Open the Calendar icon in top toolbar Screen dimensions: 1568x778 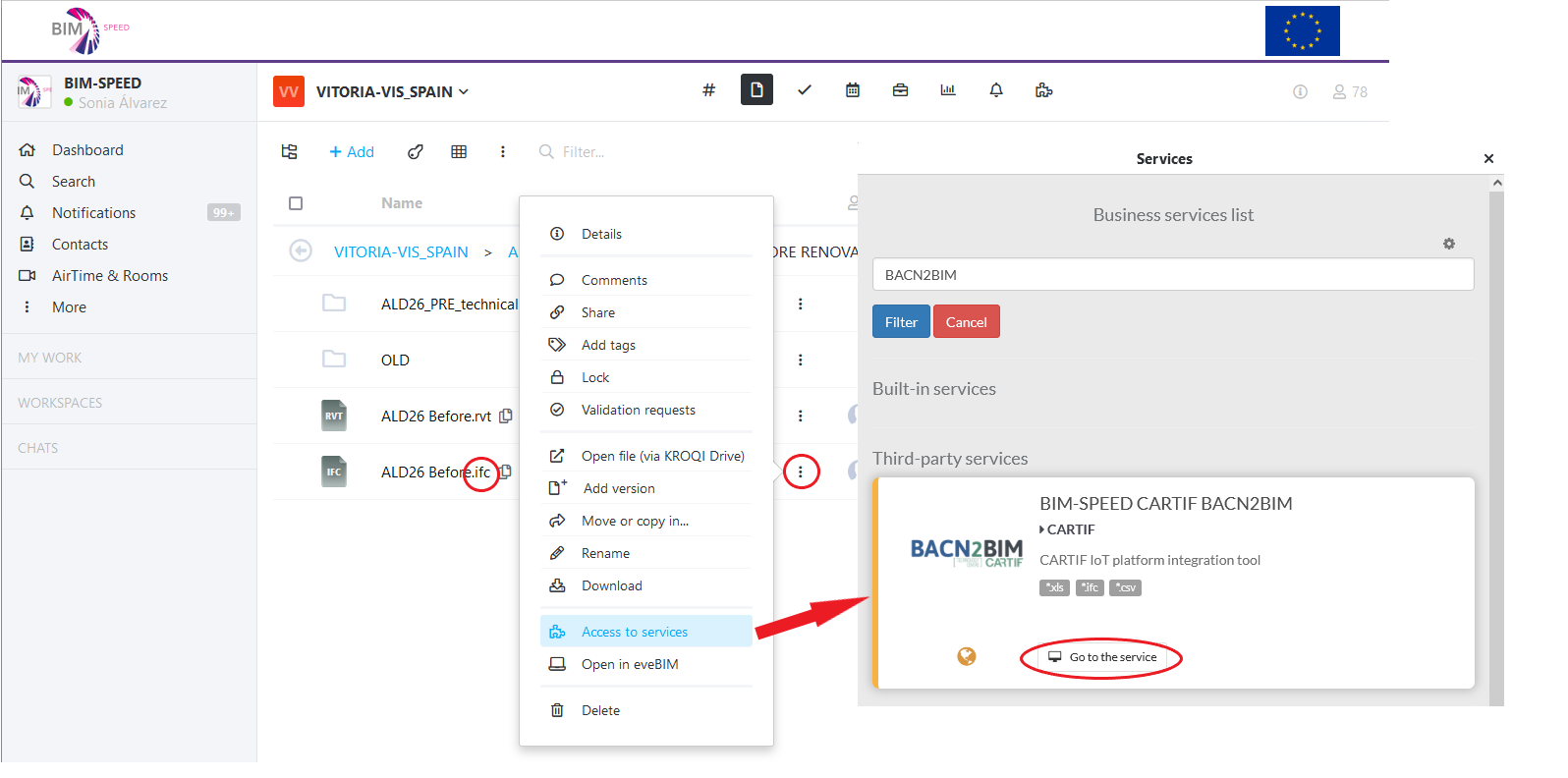tap(853, 90)
